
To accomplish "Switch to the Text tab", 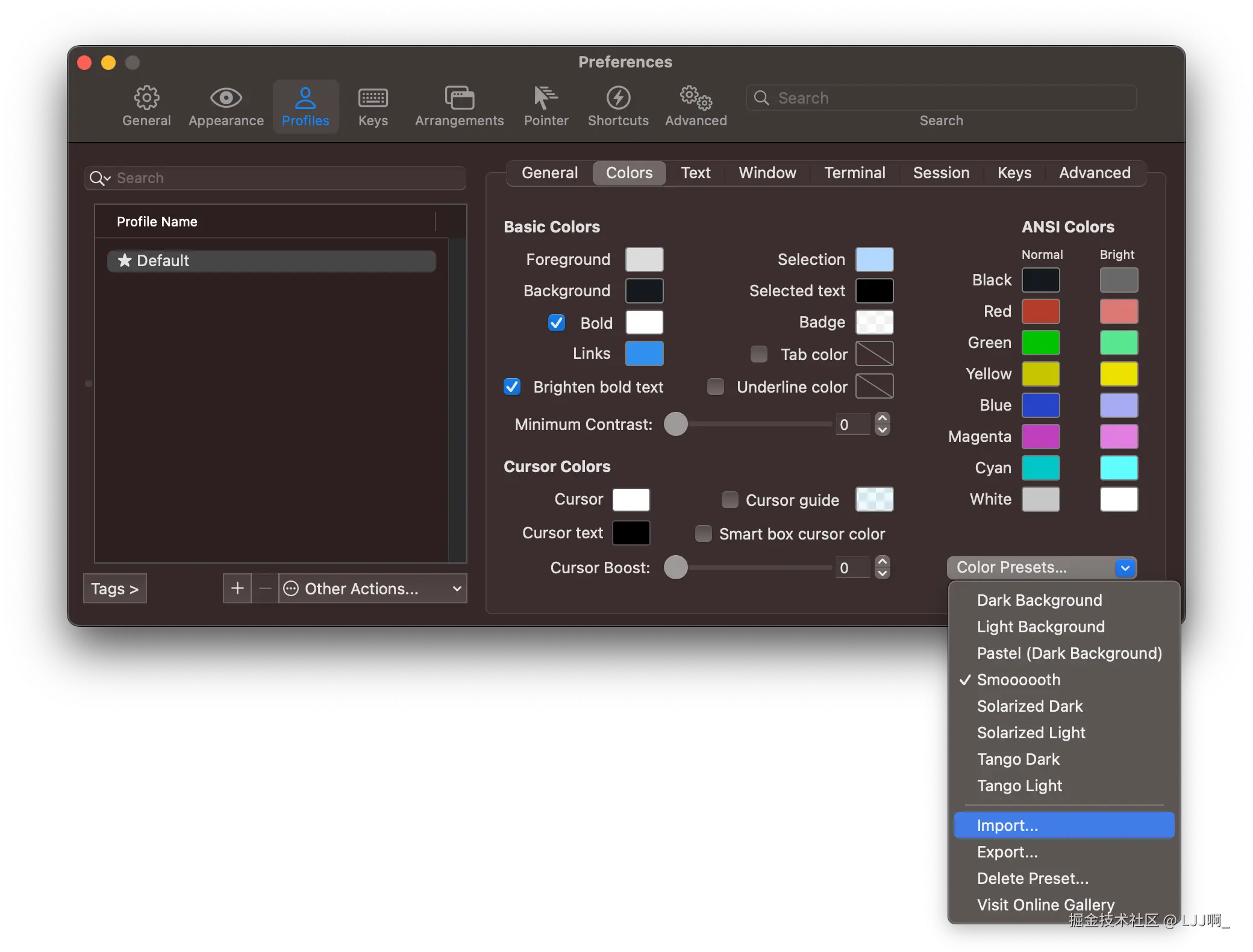I will (695, 173).
